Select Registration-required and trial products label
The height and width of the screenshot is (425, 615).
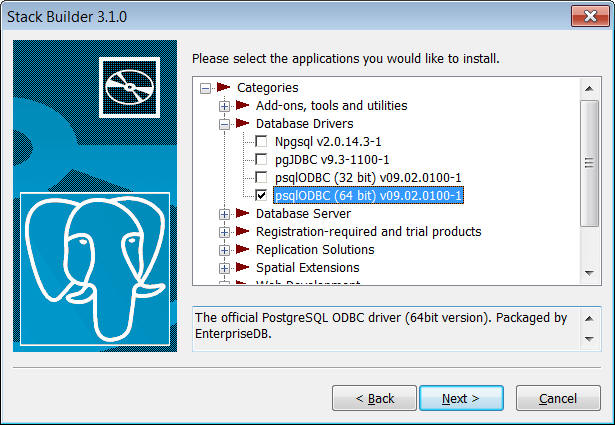(368, 232)
